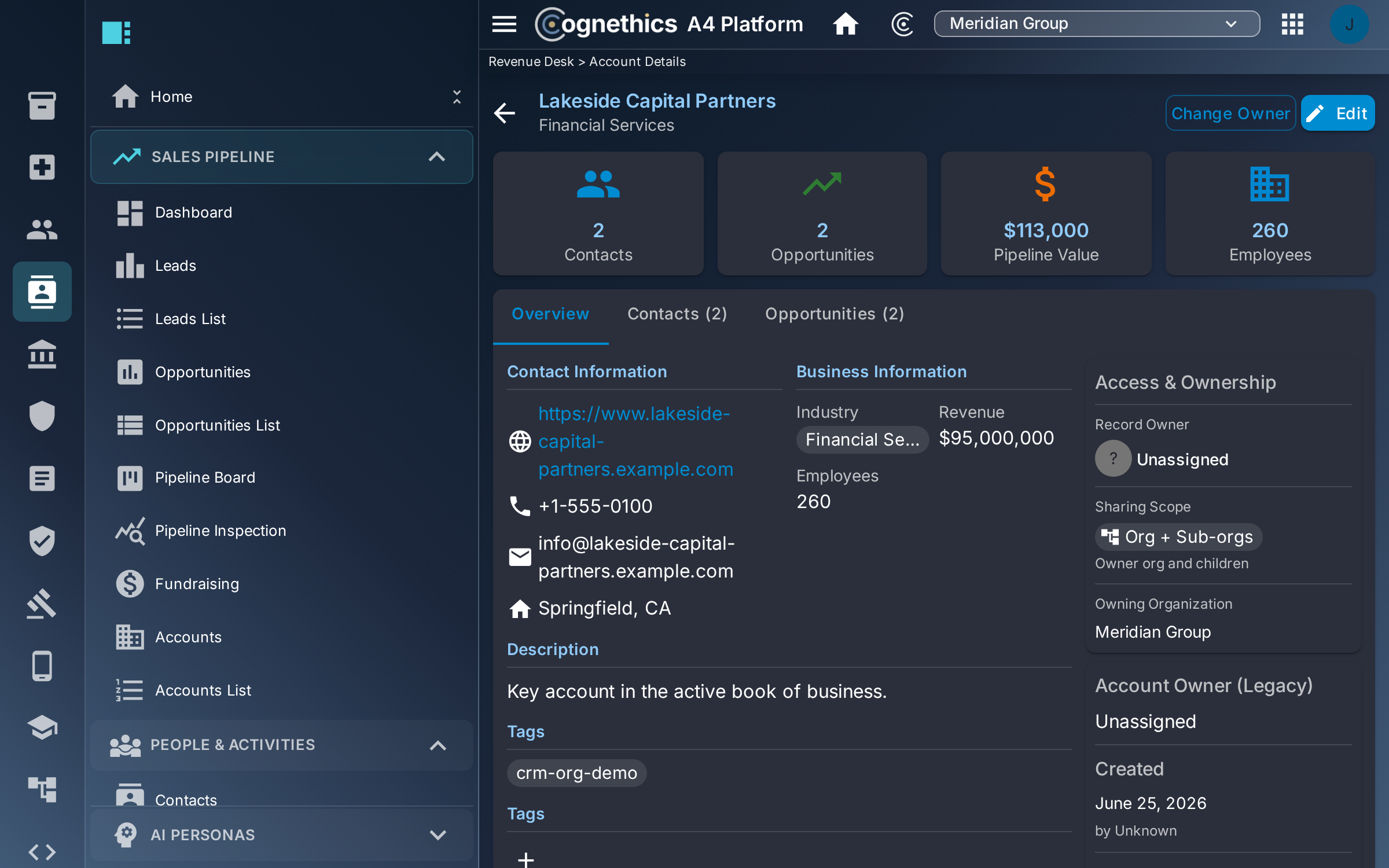Viewport: 1389px width, 868px height.
Task: Click the phone number +1-555-0100
Action: click(595, 506)
